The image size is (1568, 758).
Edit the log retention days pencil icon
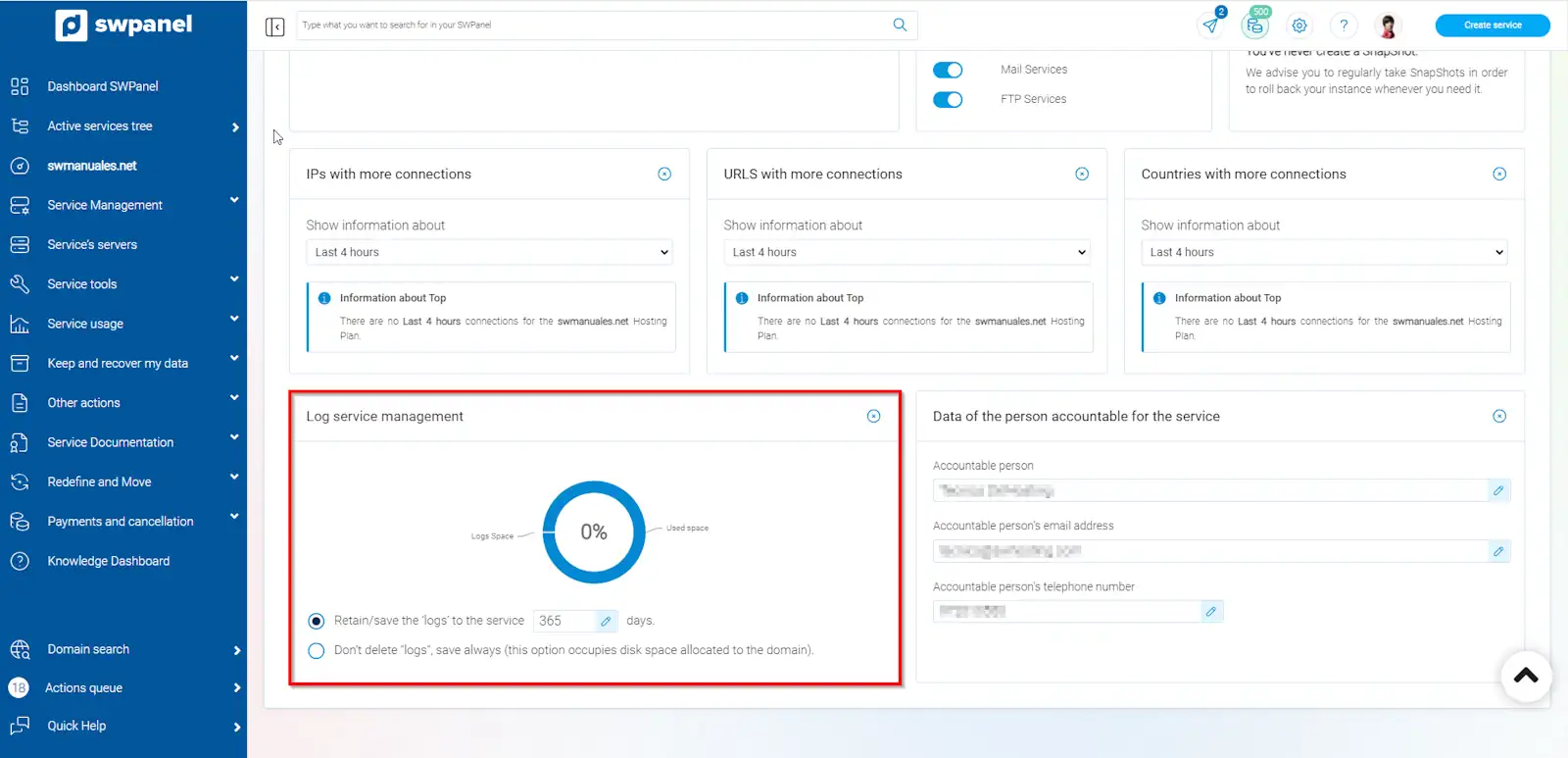click(x=606, y=621)
